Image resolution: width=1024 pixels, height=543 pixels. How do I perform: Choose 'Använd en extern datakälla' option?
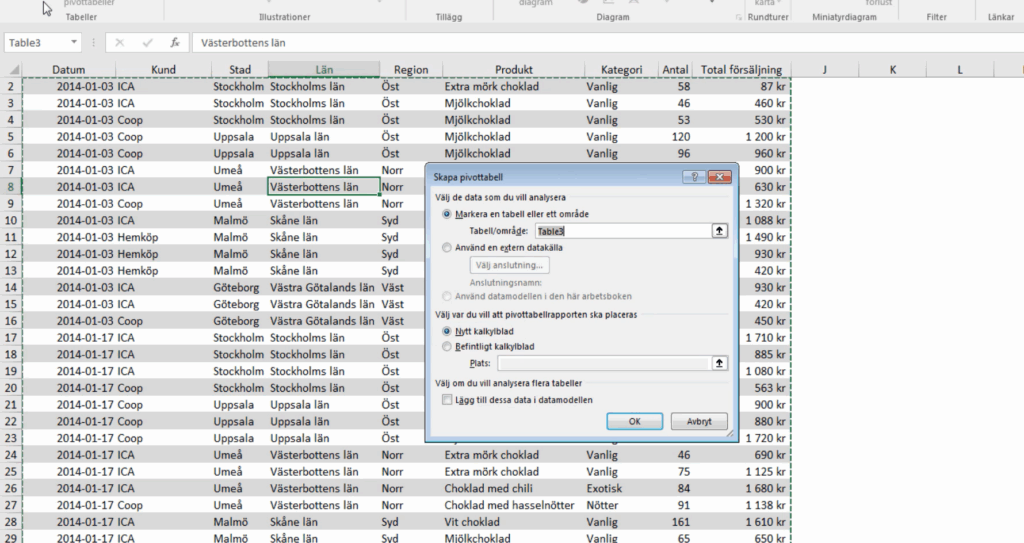click(446, 247)
